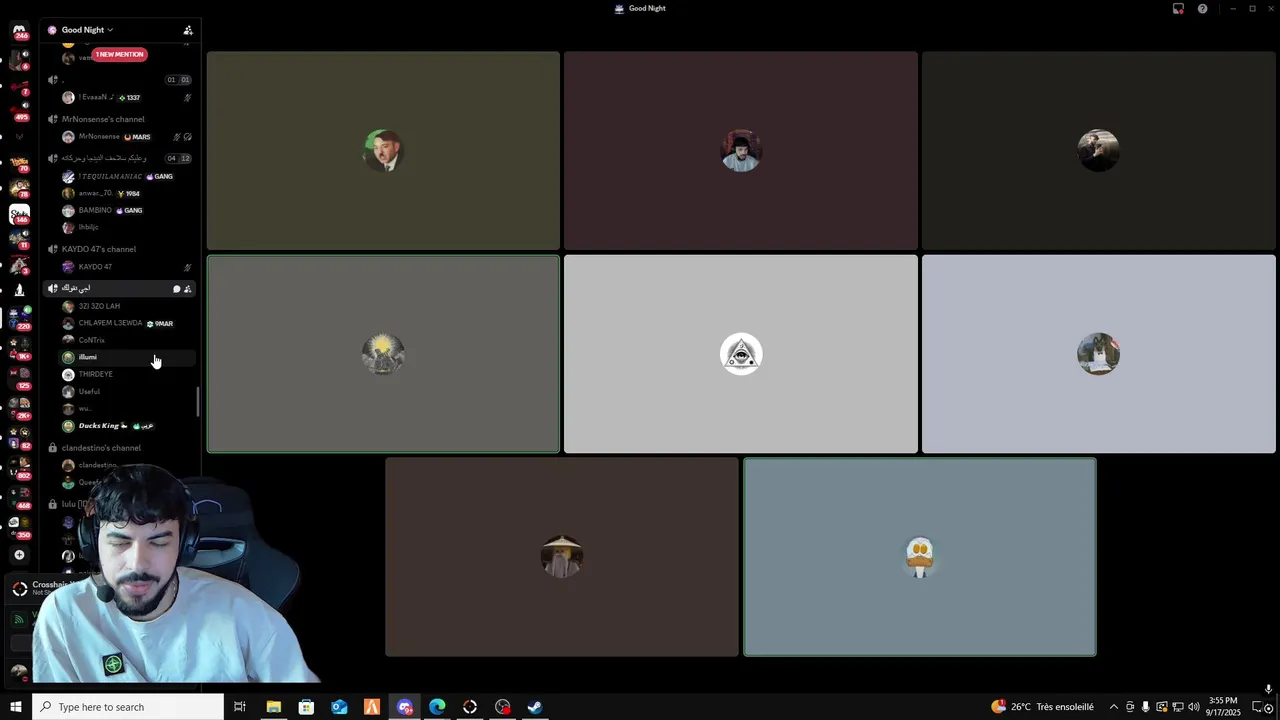Join KAYDO 47's channel
Image resolution: width=1280 pixels, height=720 pixels.
[120, 249]
